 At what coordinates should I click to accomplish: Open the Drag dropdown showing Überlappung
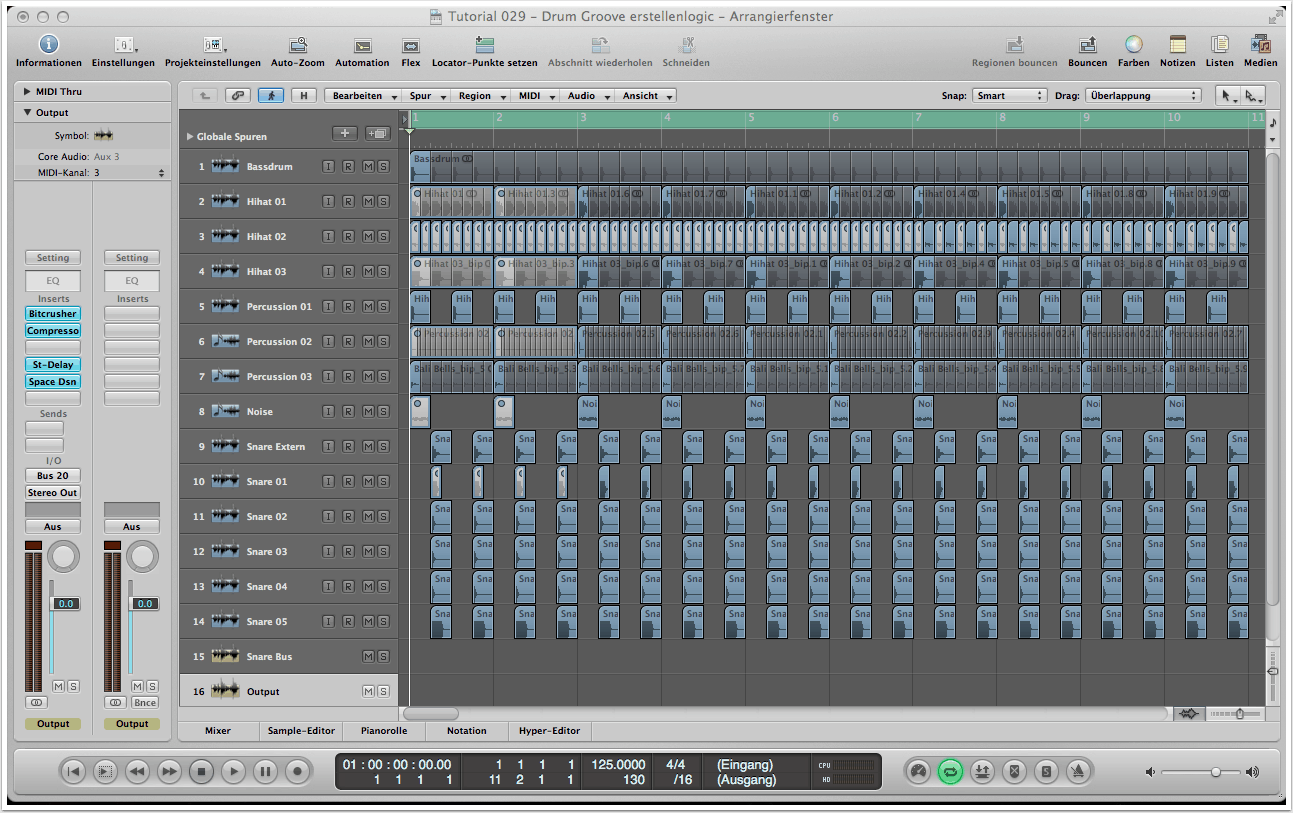1143,96
